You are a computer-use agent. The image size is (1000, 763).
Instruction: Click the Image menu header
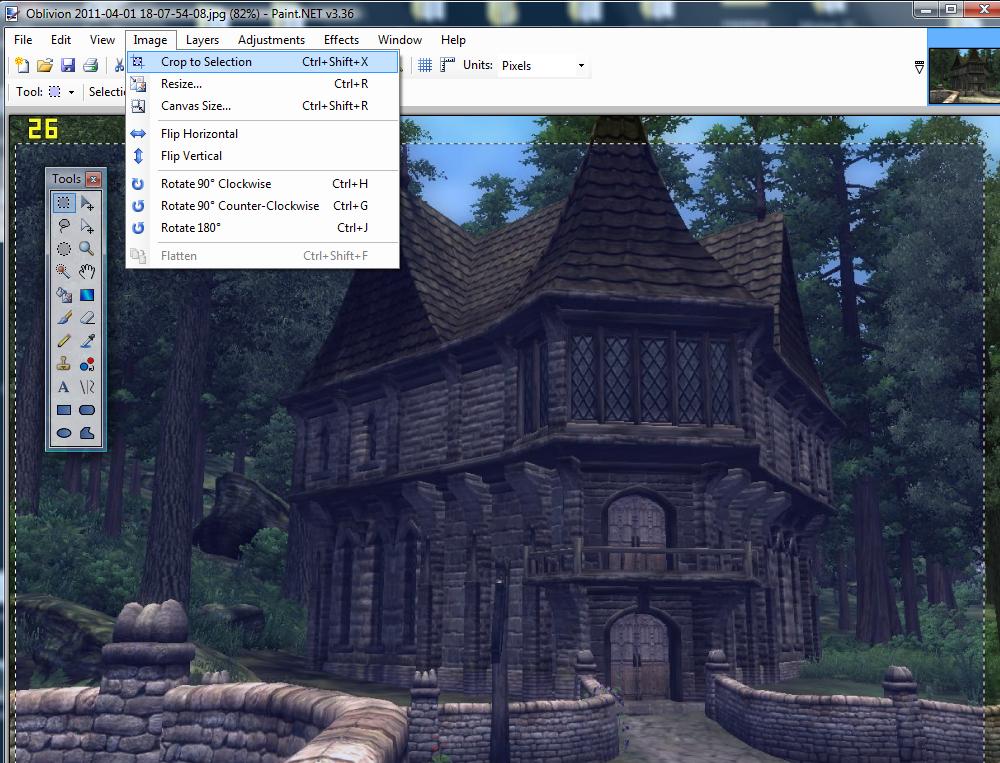click(x=151, y=40)
